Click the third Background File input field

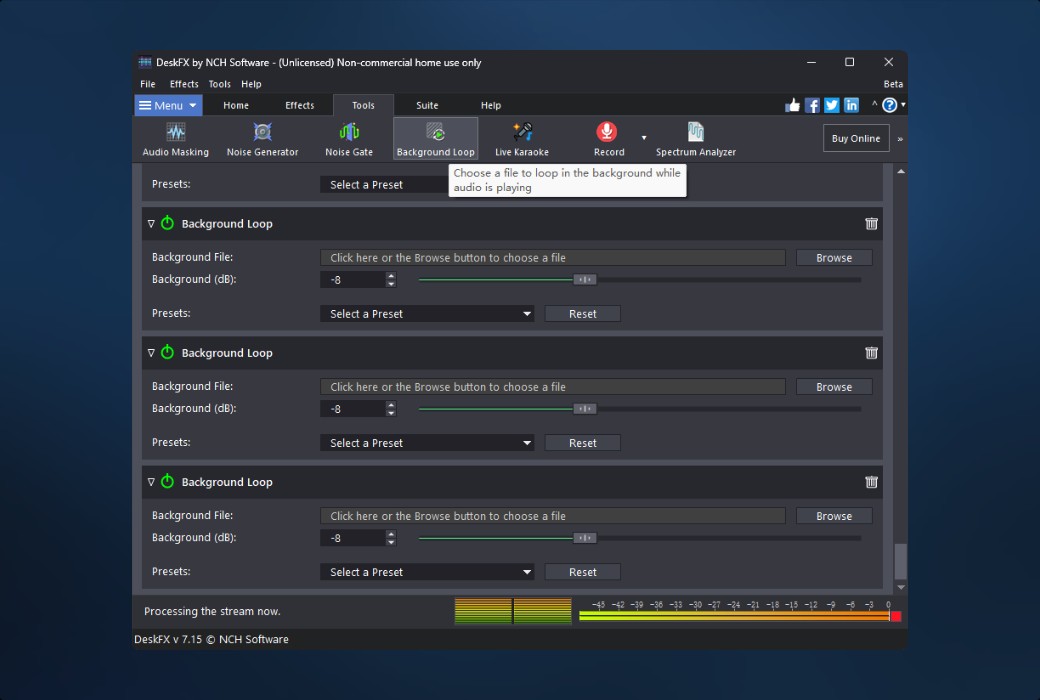[x=552, y=516]
